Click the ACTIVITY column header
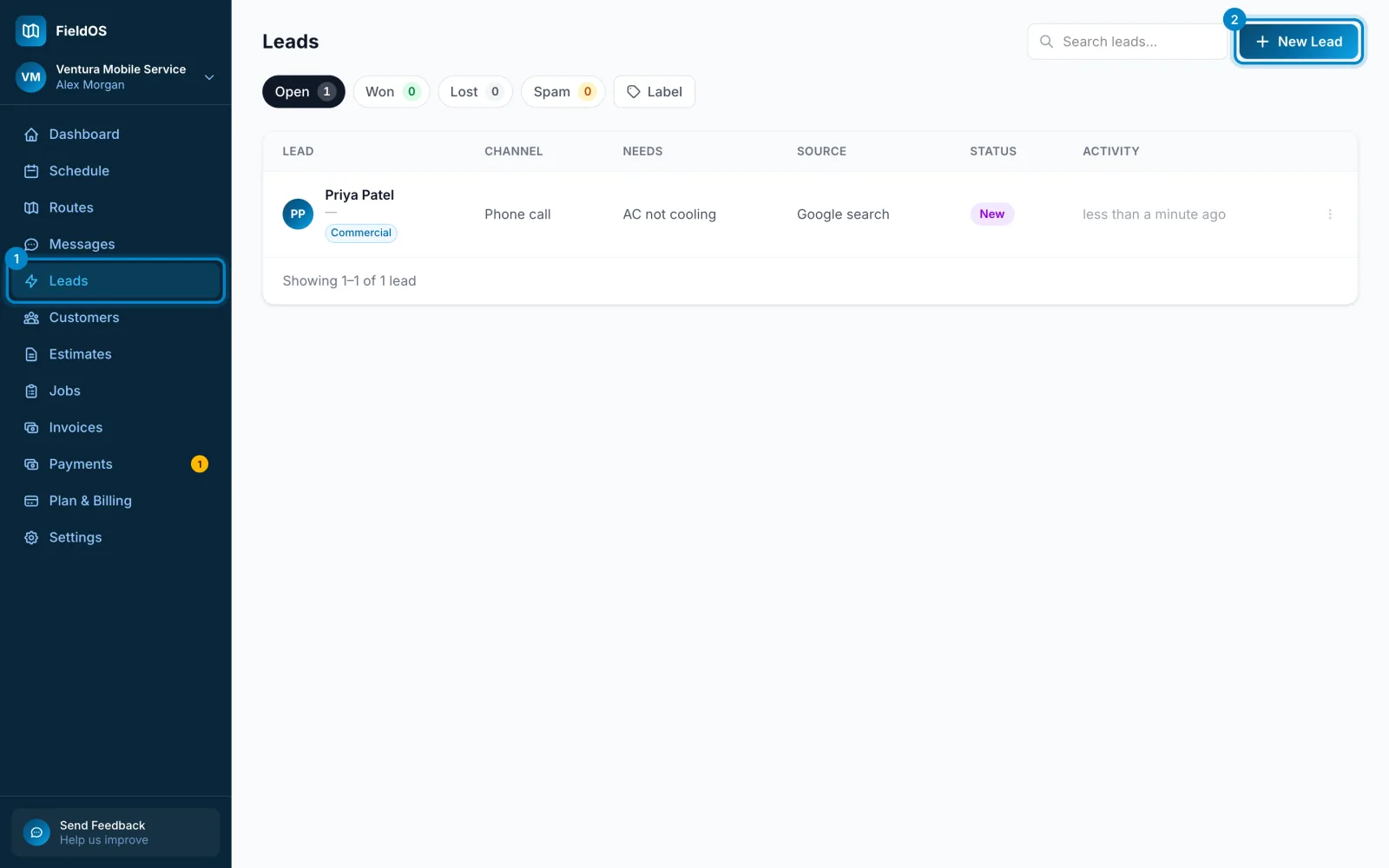 click(1110, 151)
